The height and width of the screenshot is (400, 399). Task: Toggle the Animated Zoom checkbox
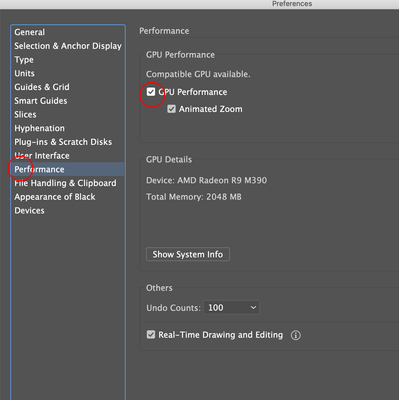coord(171,109)
